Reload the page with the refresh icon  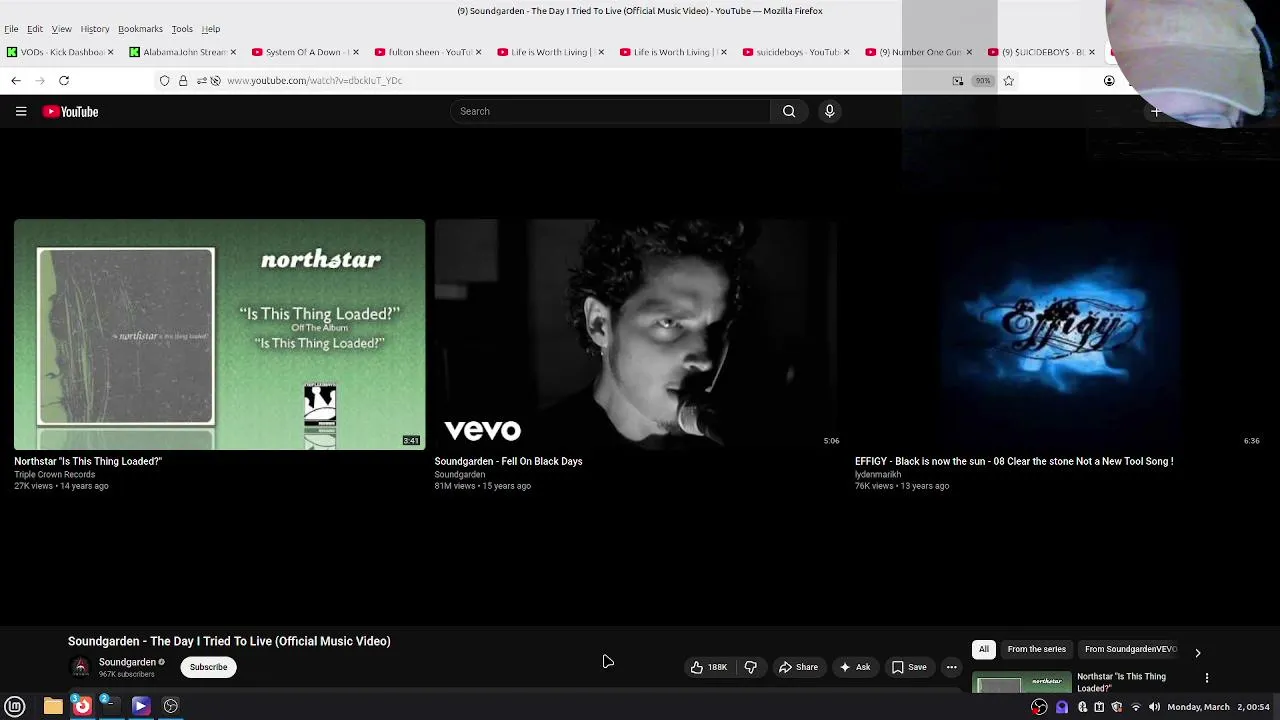click(64, 80)
